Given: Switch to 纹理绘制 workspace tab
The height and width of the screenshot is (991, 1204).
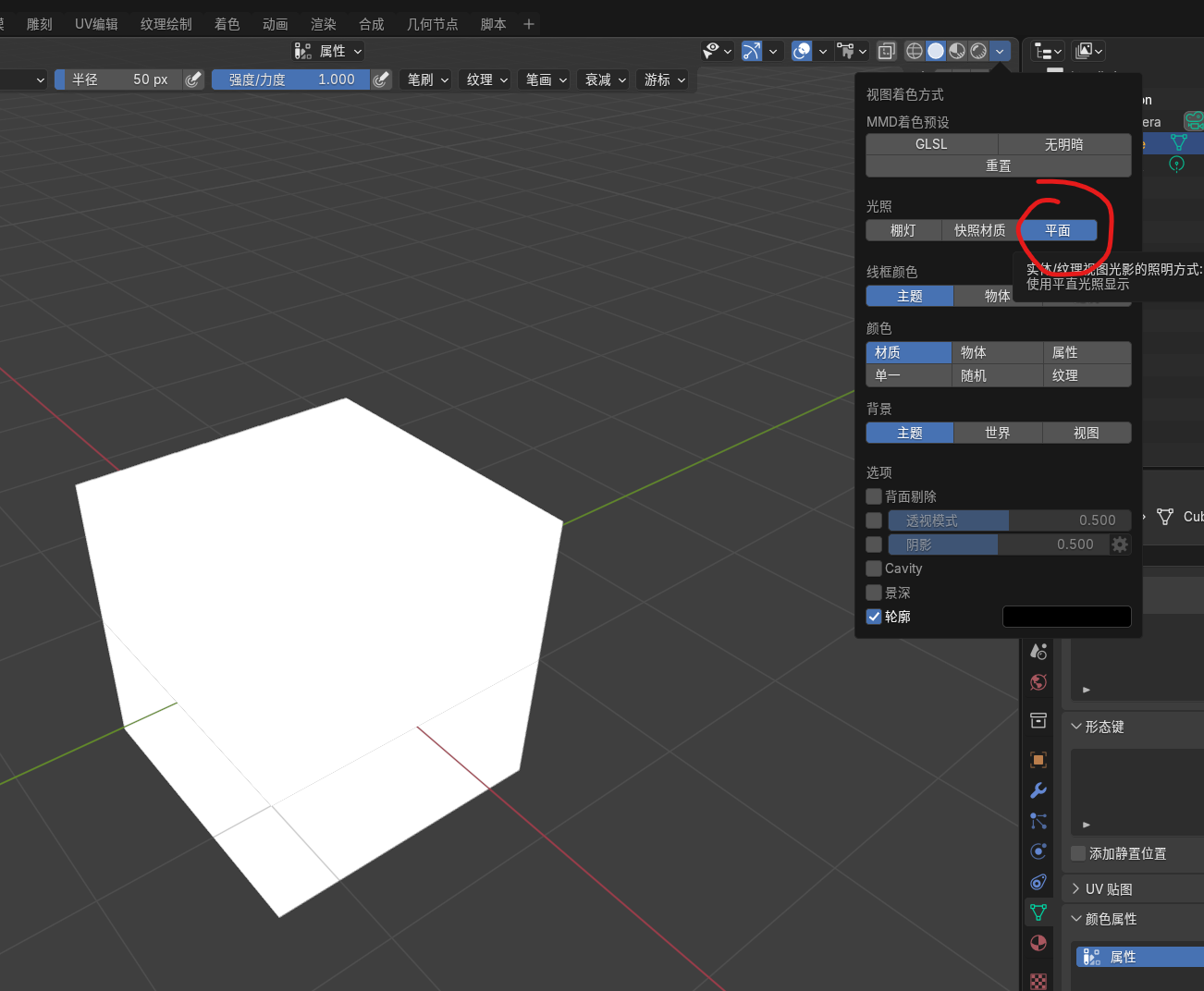Looking at the screenshot, I should 166,24.
